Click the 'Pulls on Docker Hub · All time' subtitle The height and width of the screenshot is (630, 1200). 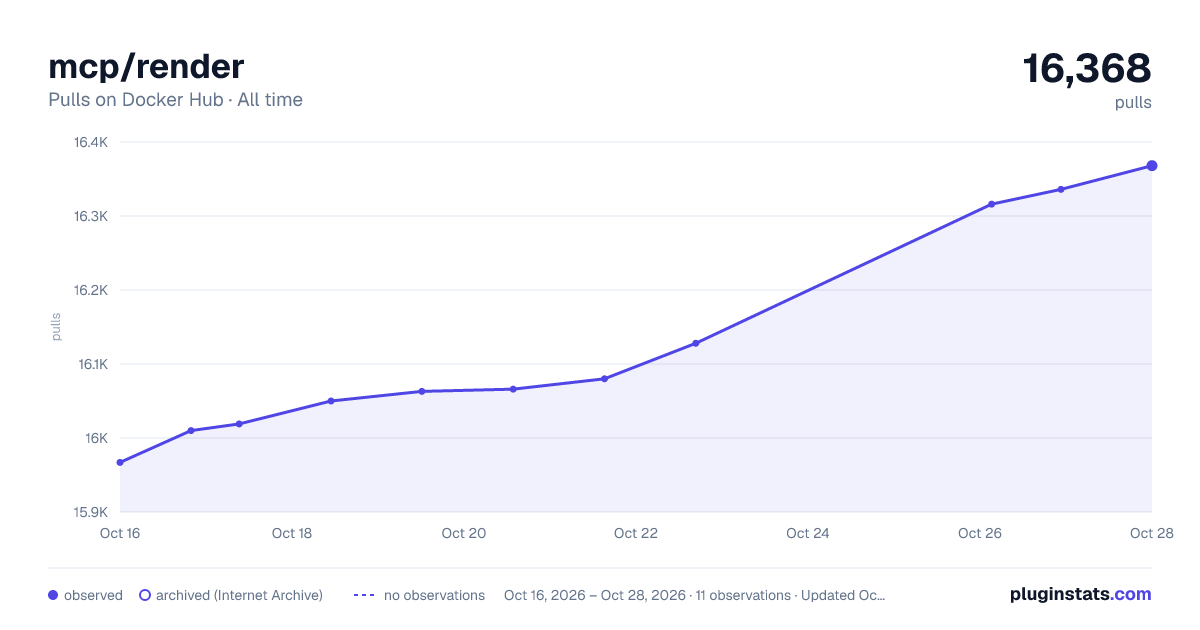pos(175,100)
